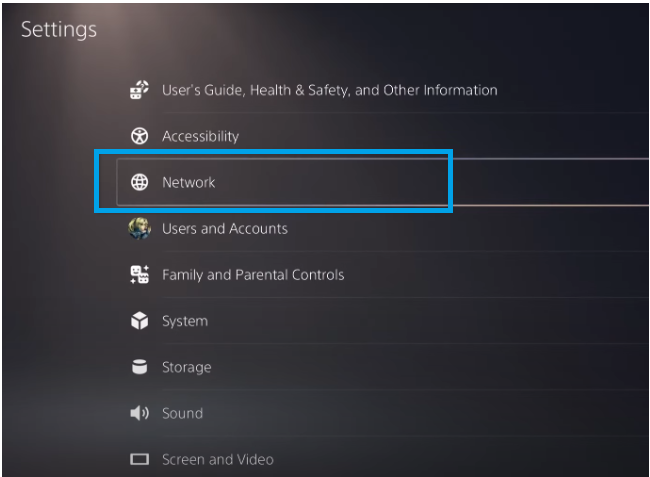The image size is (650, 477).
Task: Click the Screen and Video display icon
Action: click(140, 460)
